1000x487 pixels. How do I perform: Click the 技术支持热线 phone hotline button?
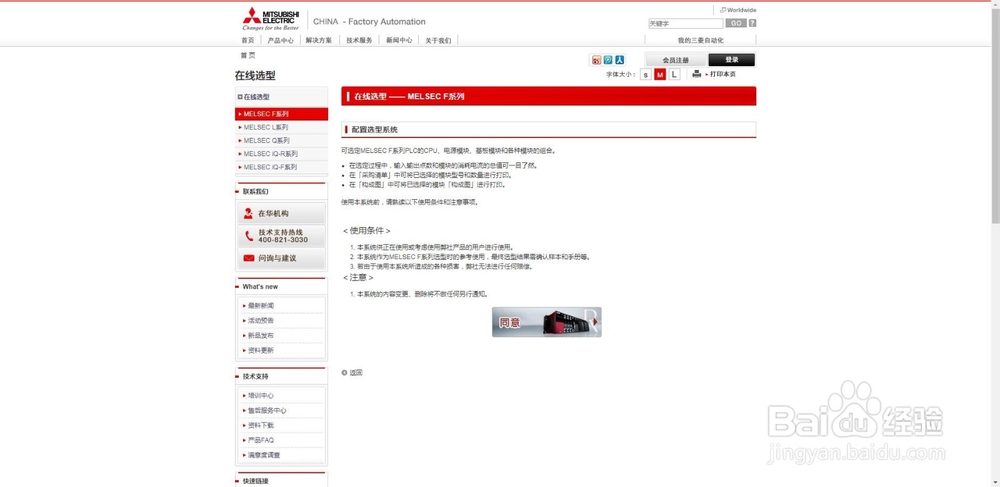281,236
